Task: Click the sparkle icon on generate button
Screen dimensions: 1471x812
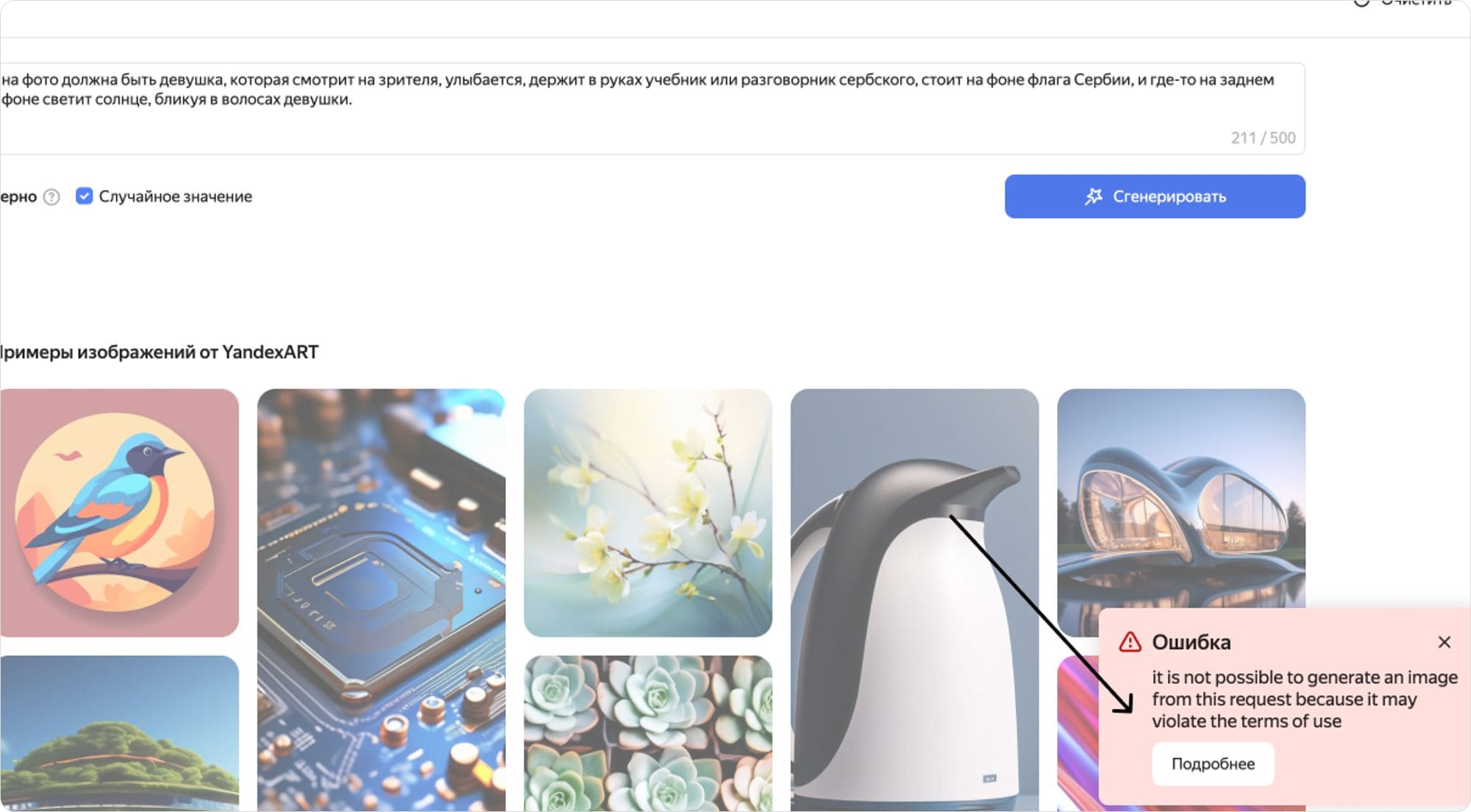Action: (x=1094, y=196)
